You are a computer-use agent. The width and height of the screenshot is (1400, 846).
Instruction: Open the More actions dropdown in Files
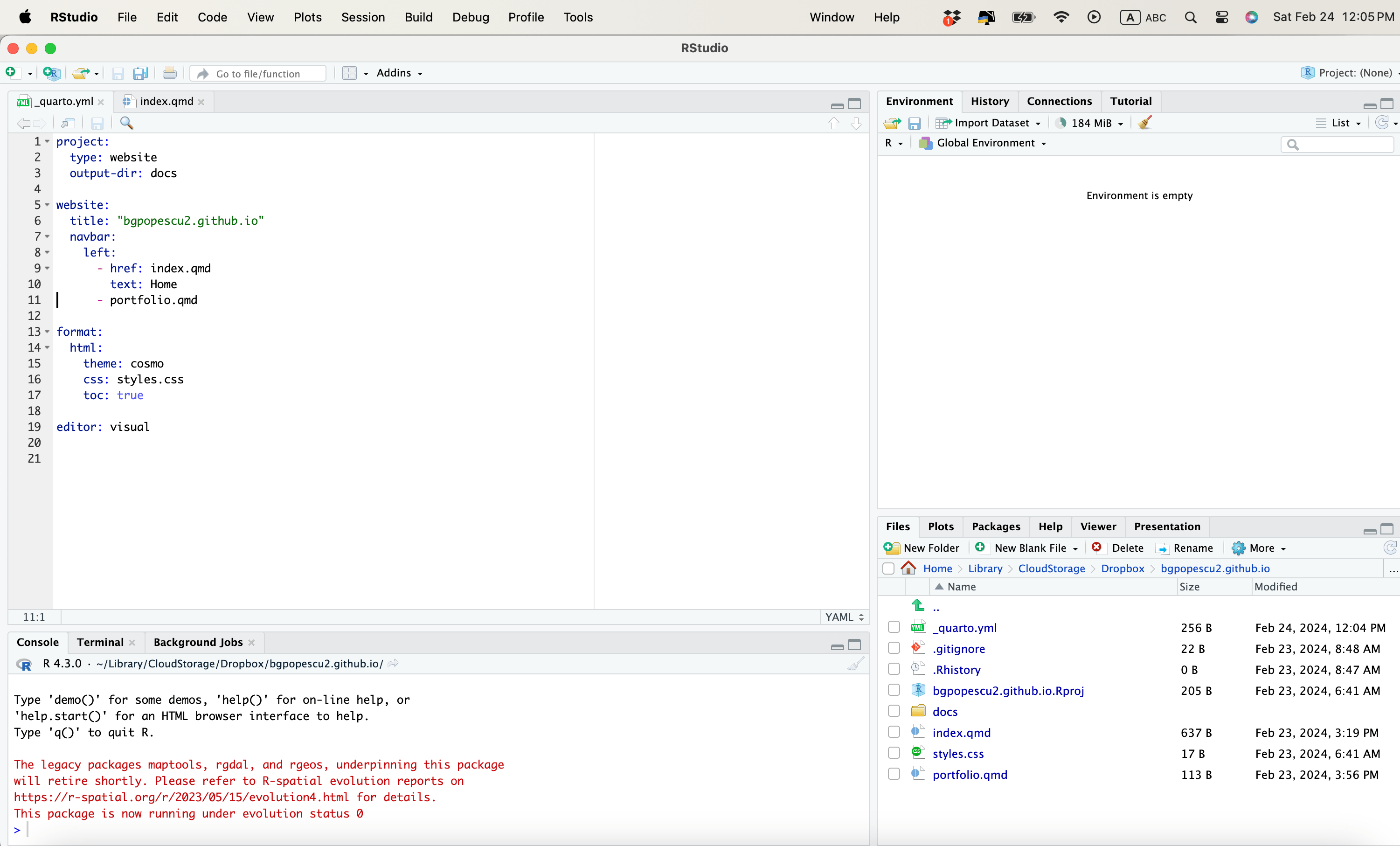pos(1259,548)
